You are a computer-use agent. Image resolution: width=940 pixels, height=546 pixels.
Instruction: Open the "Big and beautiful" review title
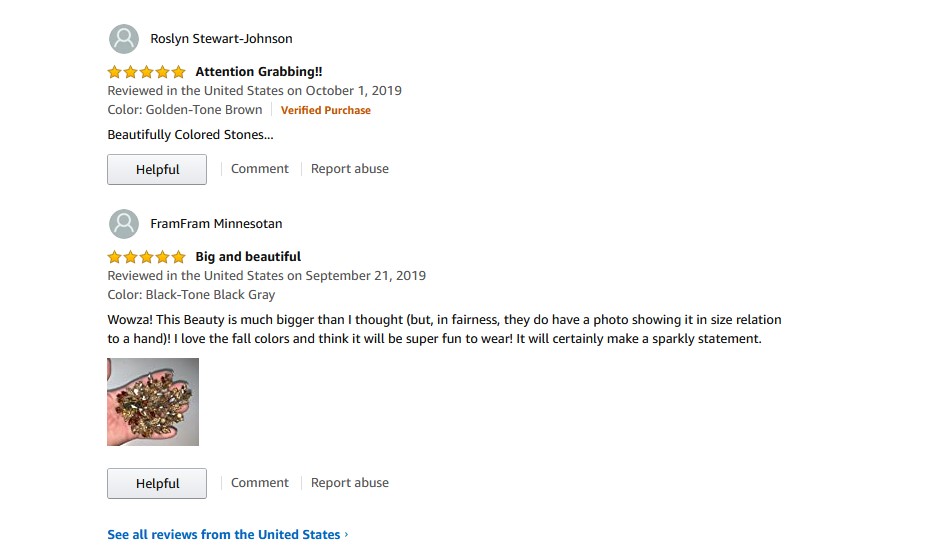click(248, 257)
